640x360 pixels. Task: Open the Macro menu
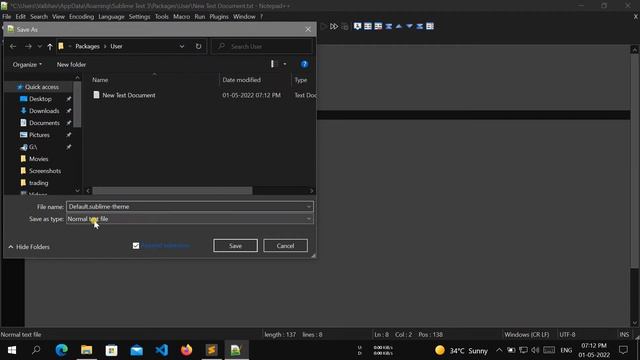point(181,17)
